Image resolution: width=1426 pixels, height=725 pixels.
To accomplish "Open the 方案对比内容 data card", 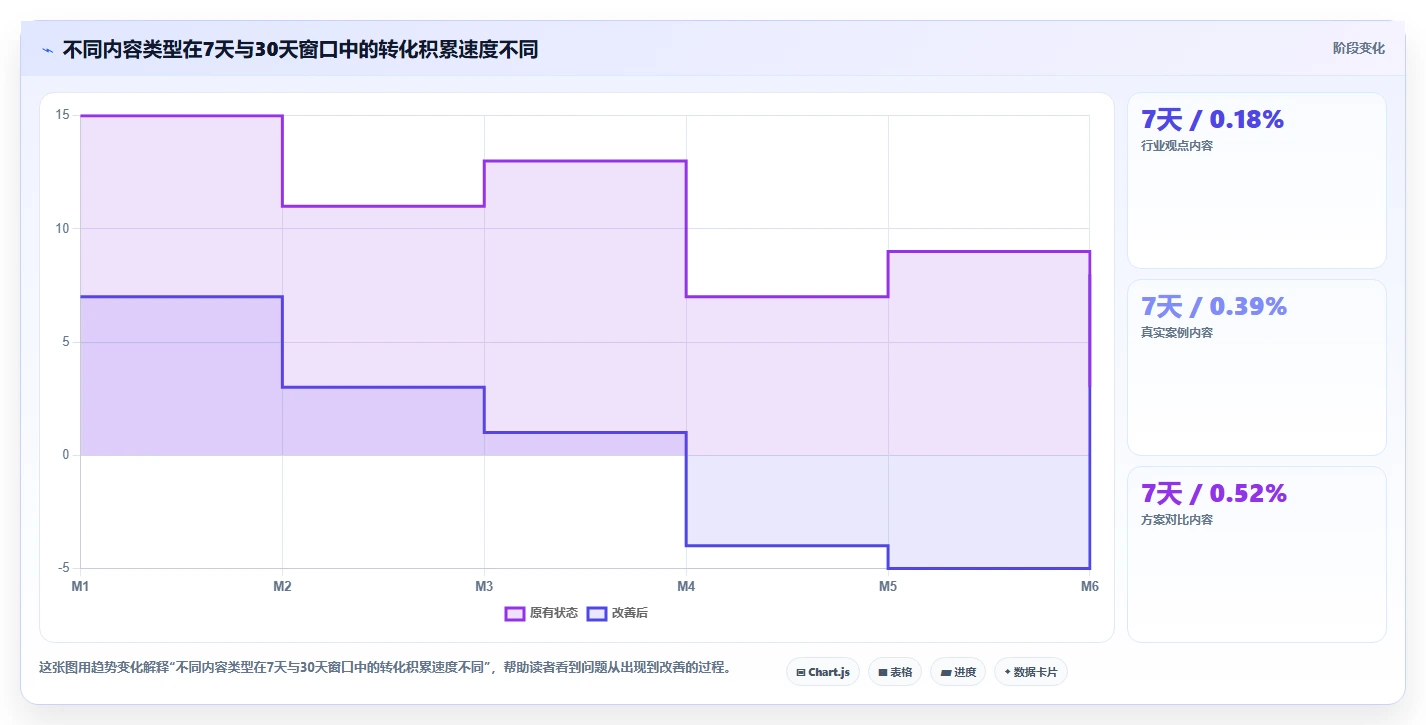I will (x=1257, y=554).
